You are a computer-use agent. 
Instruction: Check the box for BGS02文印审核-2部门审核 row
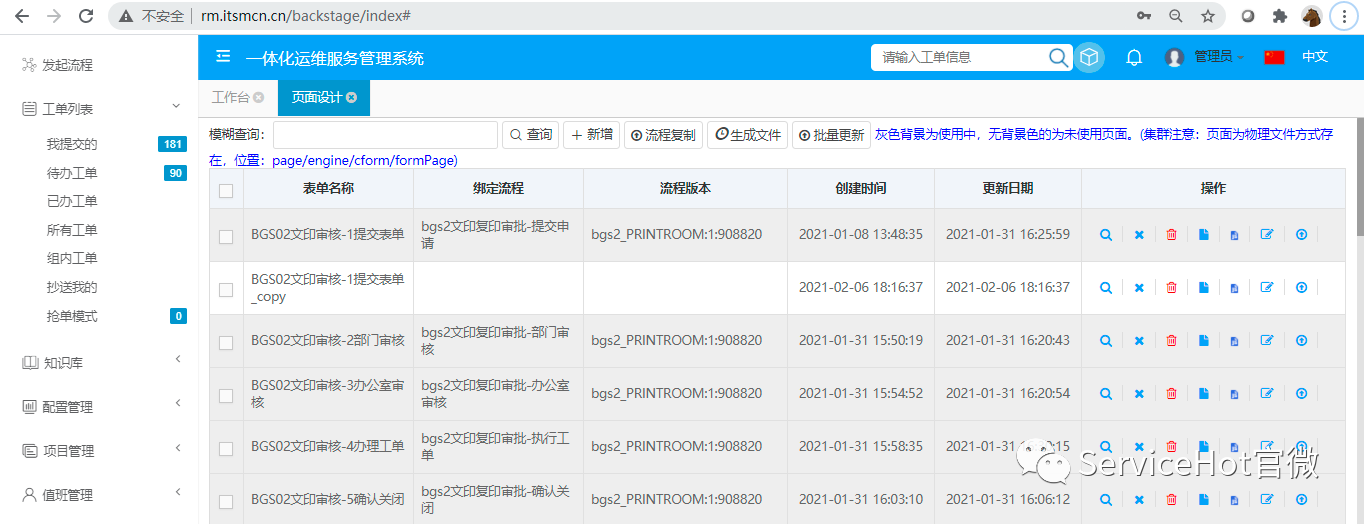pos(226,342)
